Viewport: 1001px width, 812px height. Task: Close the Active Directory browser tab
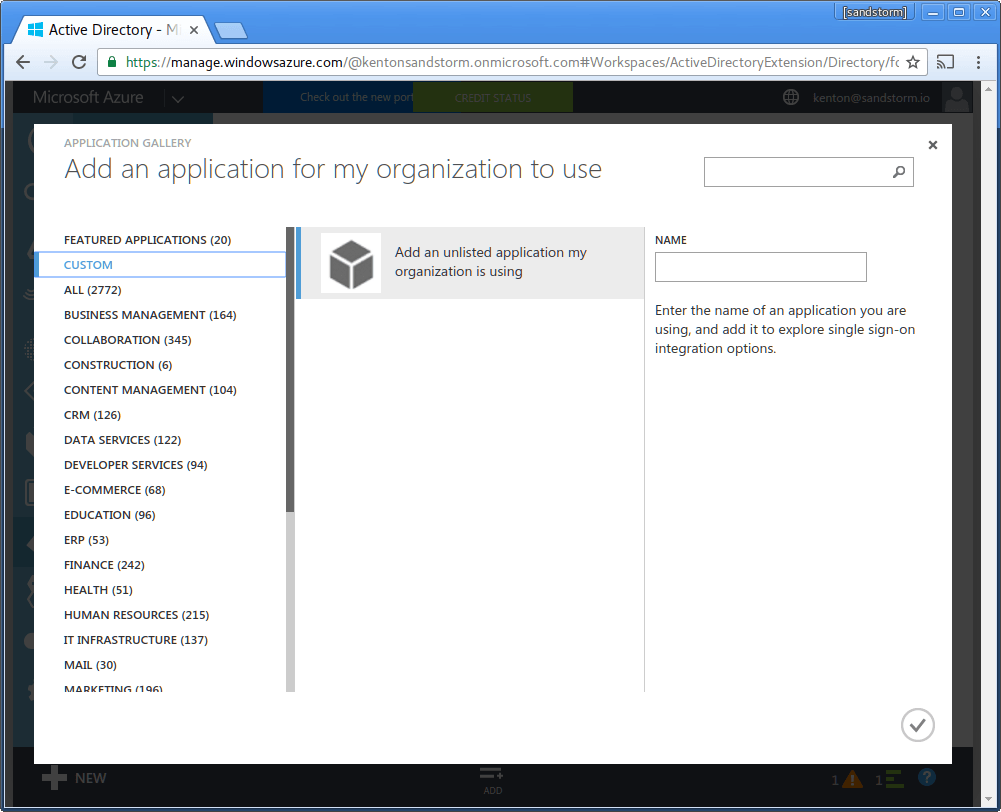(x=194, y=30)
